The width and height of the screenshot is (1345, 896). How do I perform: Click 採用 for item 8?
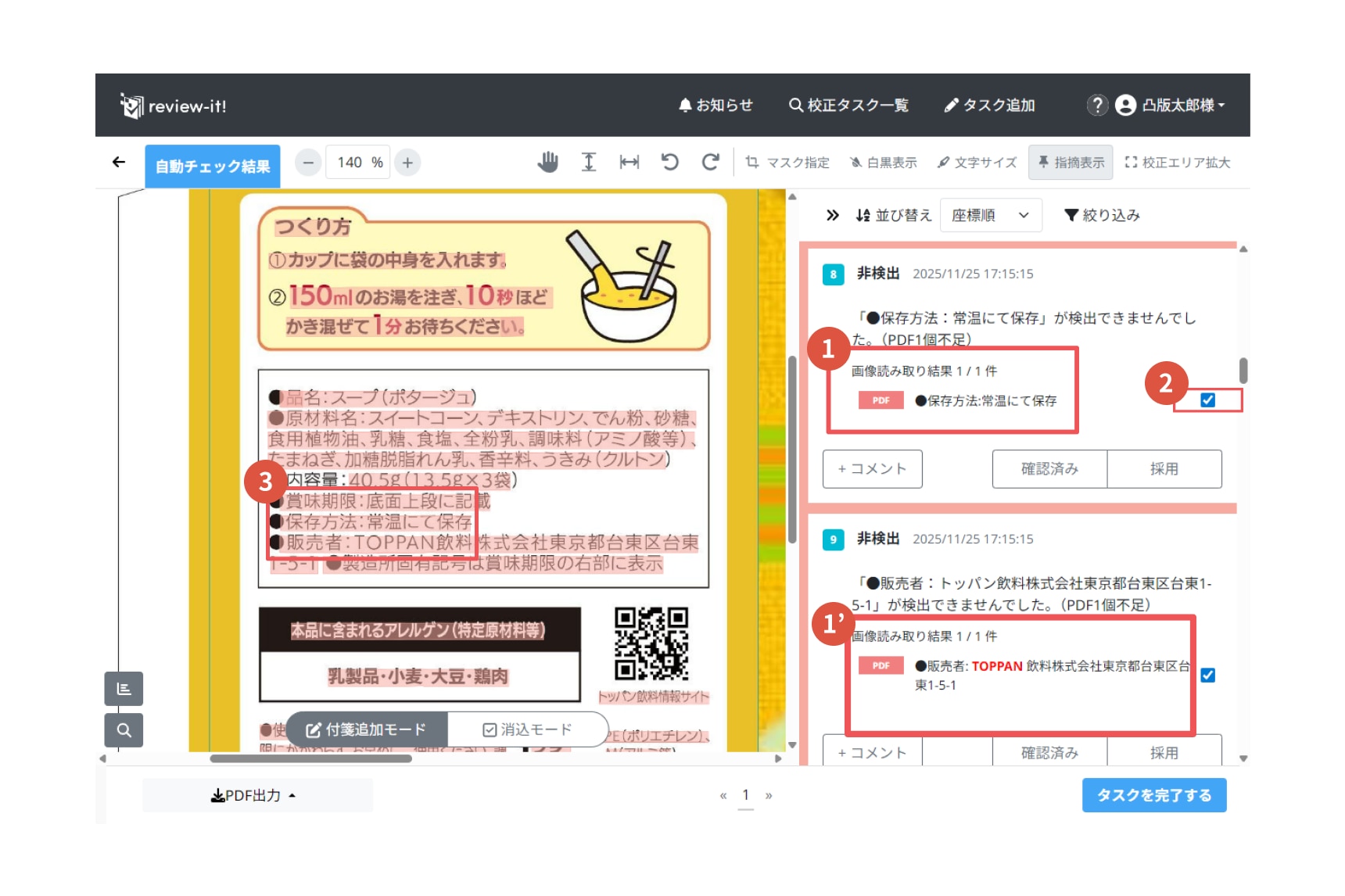[1164, 468]
